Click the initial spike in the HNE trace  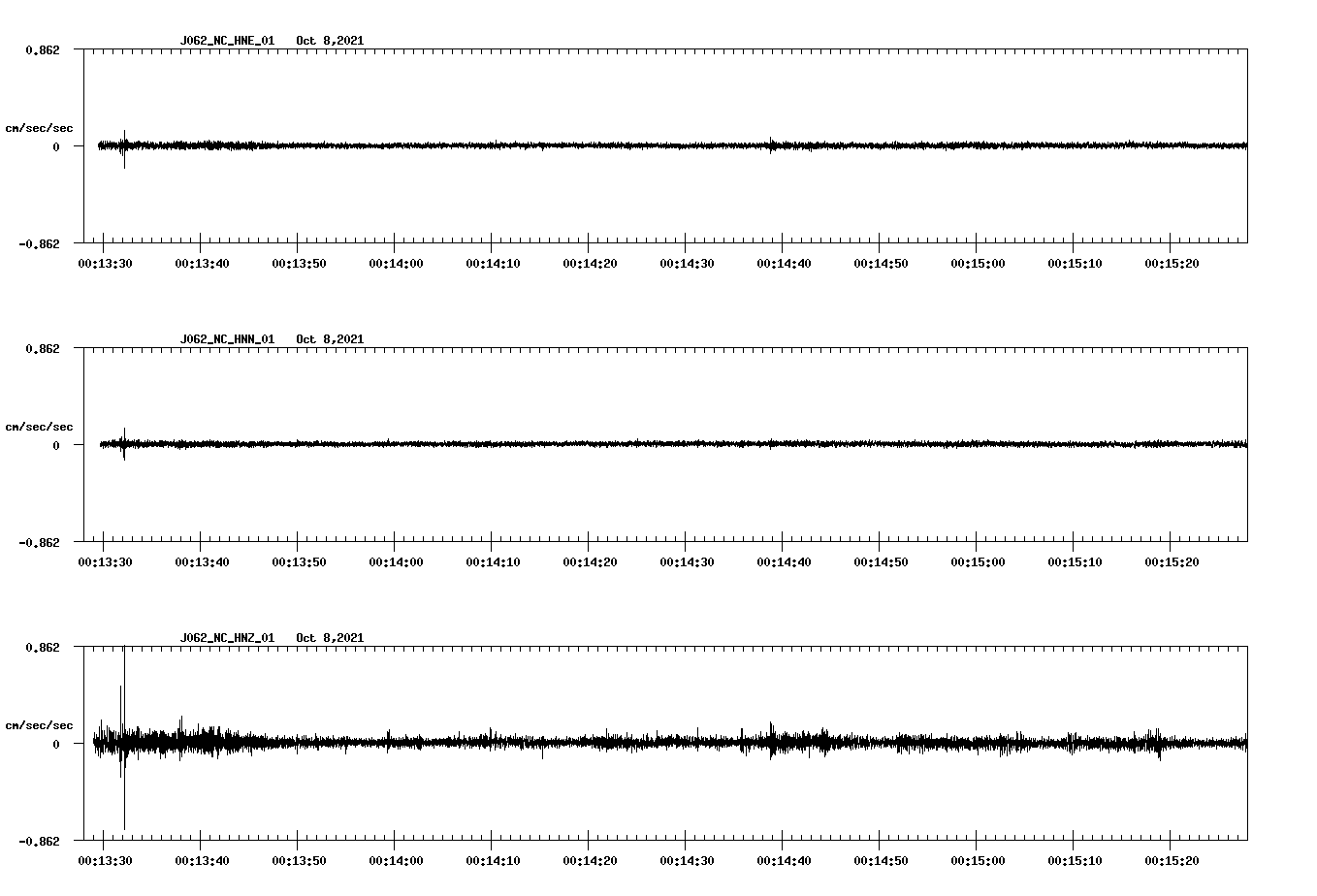point(124,149)
